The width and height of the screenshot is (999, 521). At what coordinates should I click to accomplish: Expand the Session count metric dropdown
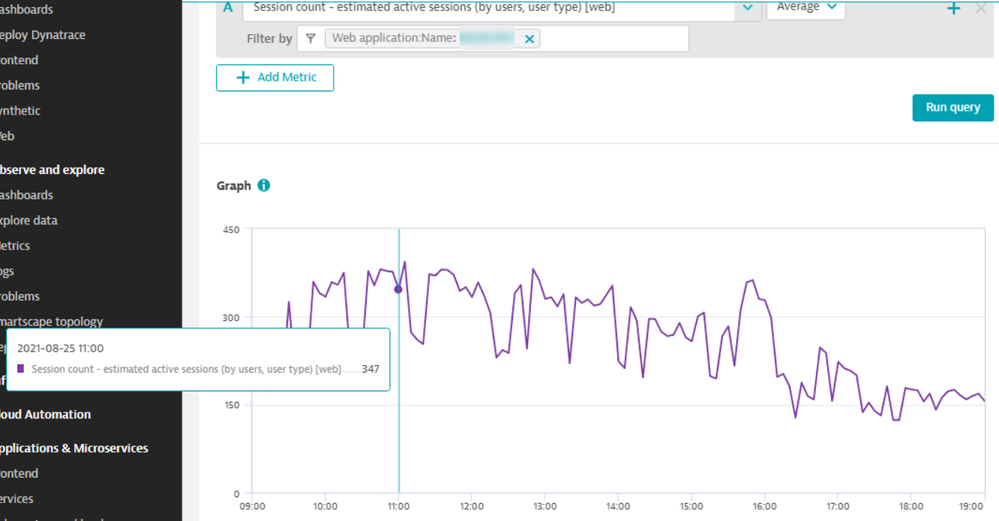coord(747,8)
